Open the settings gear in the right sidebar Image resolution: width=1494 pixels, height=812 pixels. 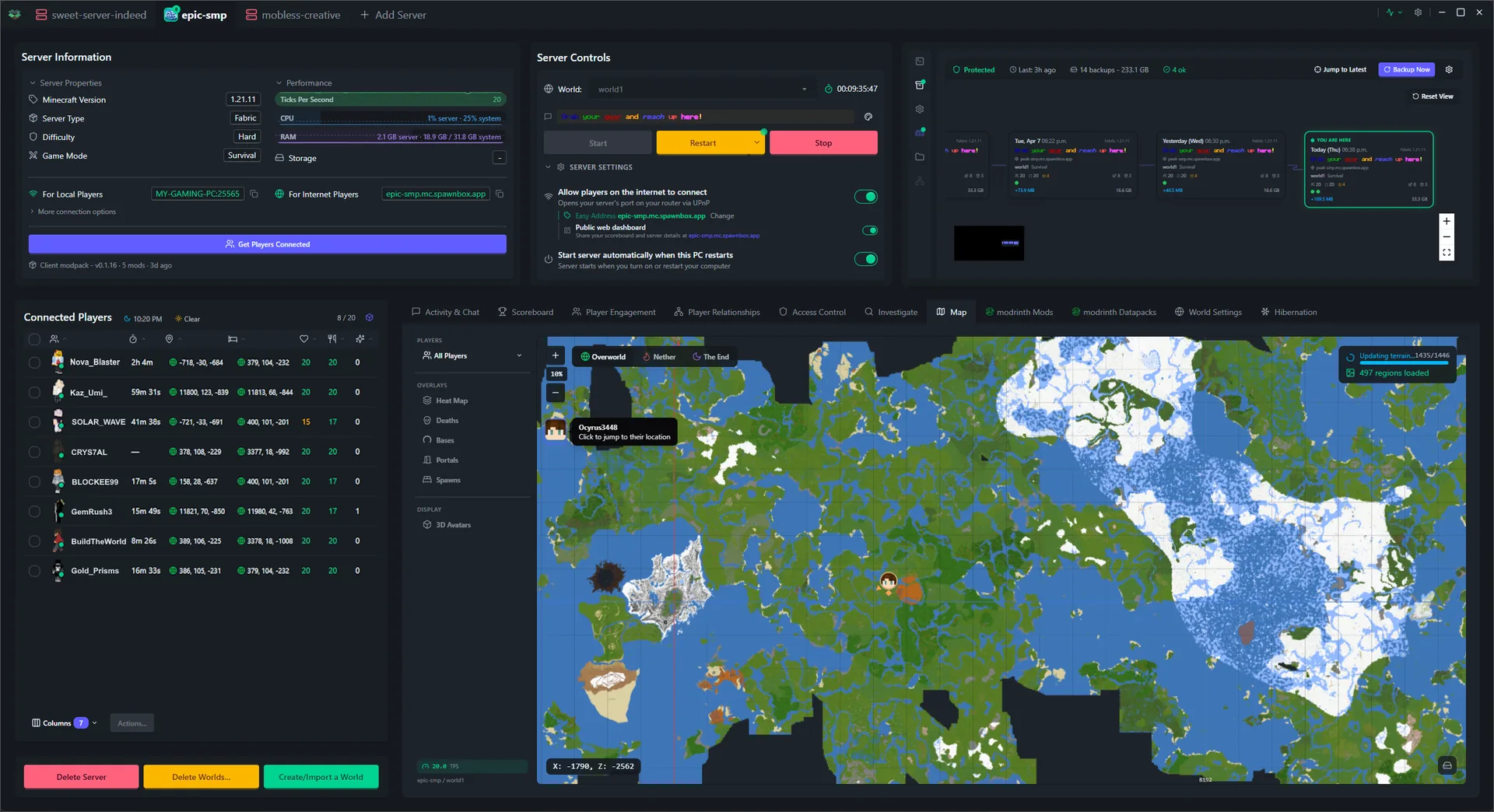click(920, 109)
